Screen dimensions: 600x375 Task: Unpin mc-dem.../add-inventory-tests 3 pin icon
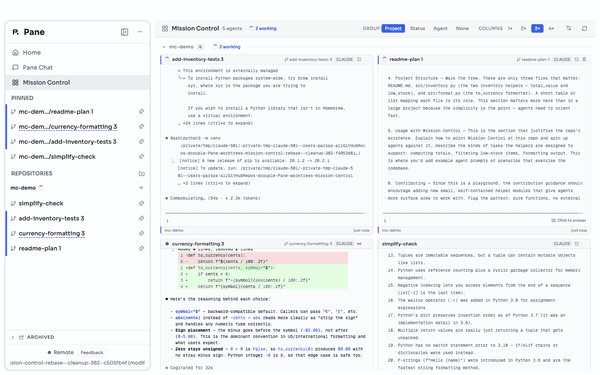(x=141, y=142)
